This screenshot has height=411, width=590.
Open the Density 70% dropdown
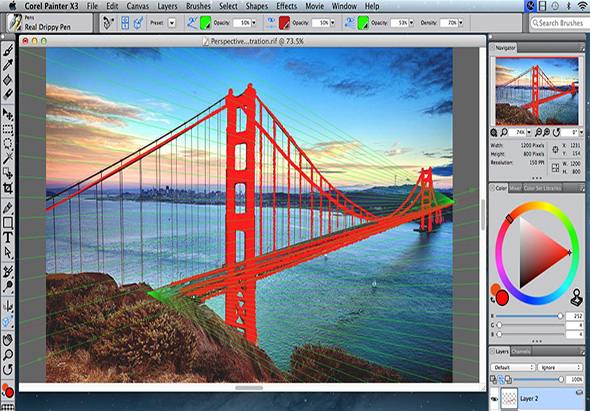coord(461,23)
